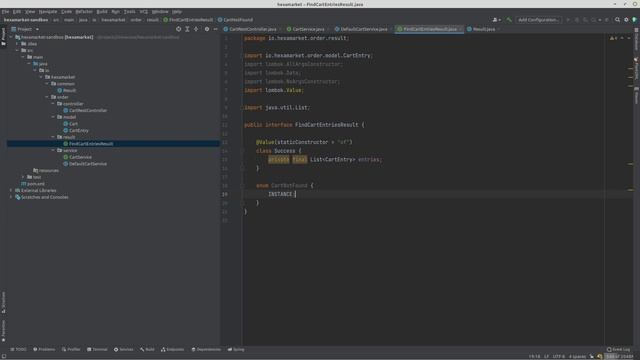
Task: Click the Run arrow icon in toolbar
Action: 568,20
